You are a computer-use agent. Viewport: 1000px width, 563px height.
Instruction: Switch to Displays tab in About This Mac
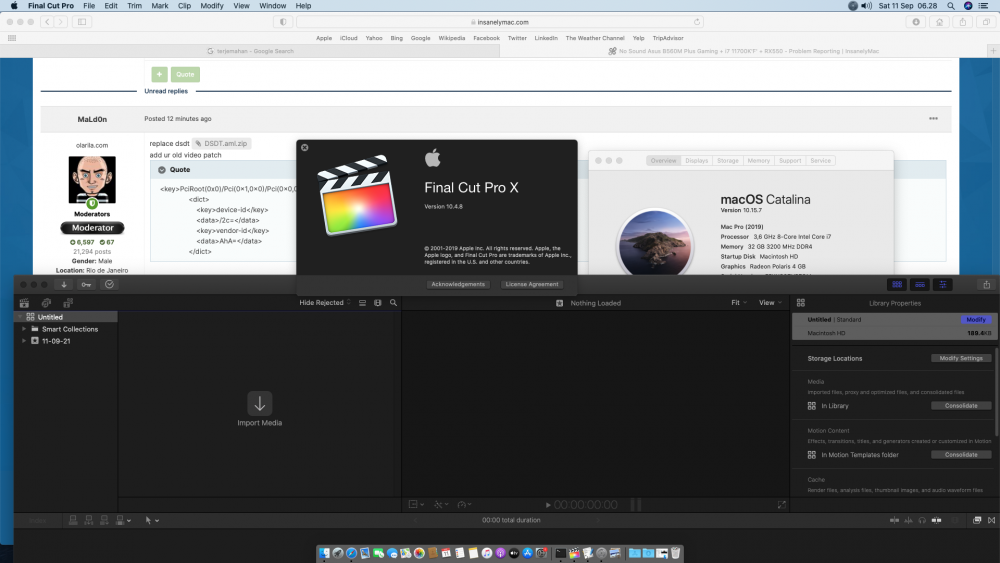(696, 161)
